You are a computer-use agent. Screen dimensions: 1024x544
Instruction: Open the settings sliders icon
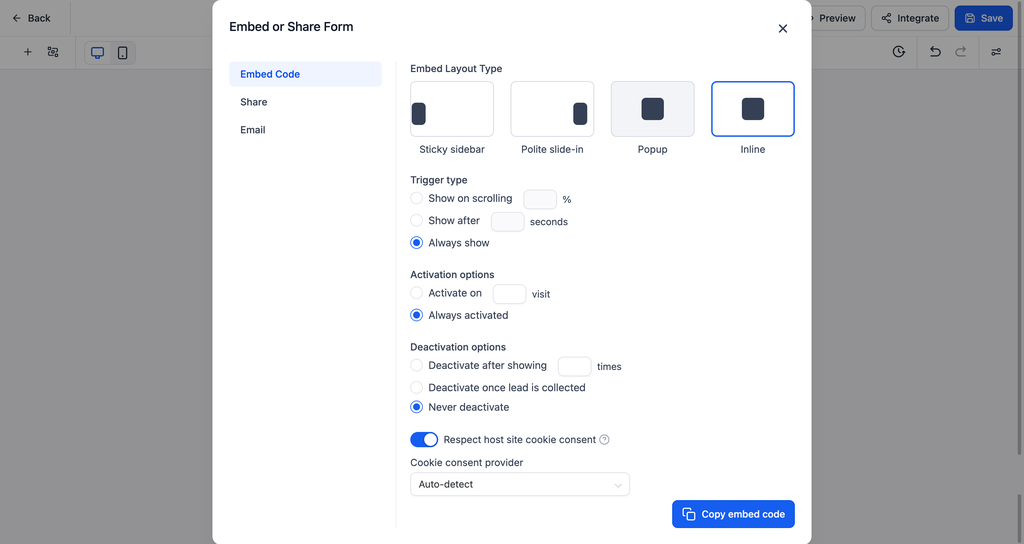[x=996, y=52]
